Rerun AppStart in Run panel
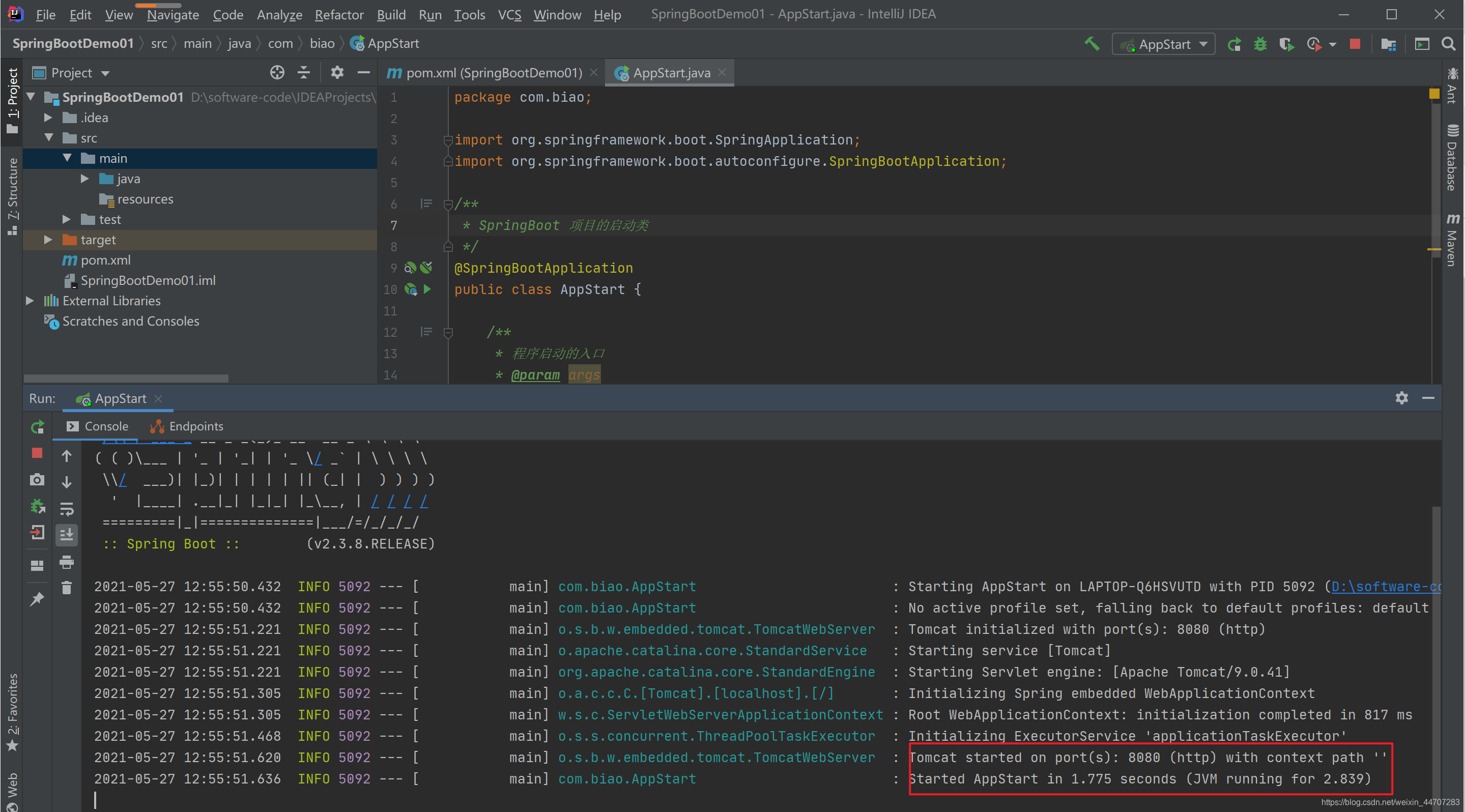 tap(38, 426)
